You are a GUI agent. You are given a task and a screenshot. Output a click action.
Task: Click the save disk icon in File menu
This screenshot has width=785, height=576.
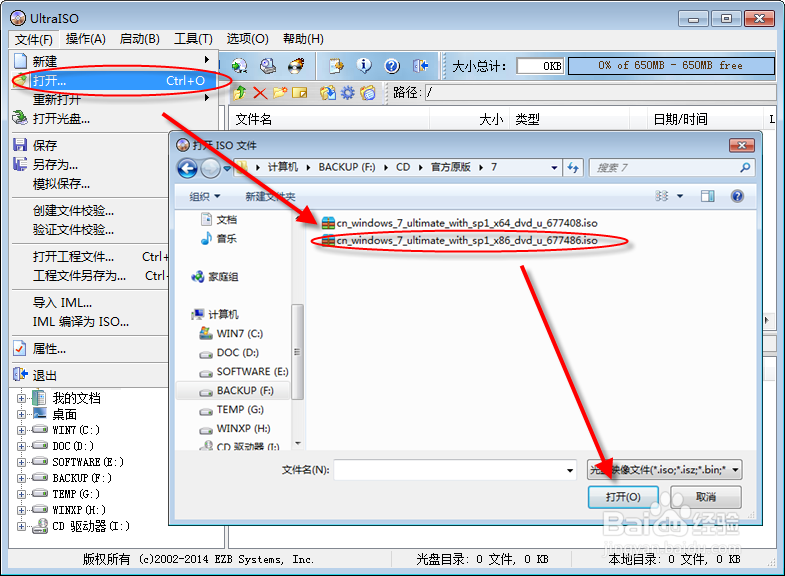(20, 145)
